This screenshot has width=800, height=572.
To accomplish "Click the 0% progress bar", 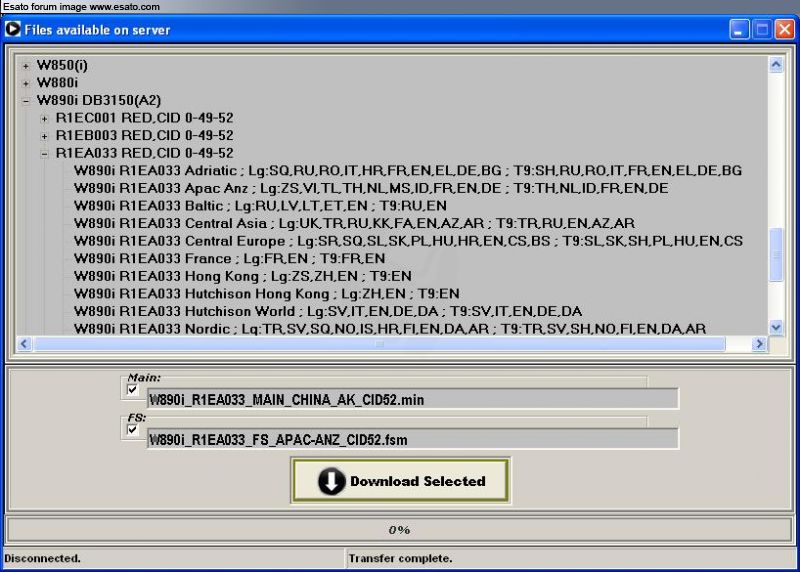I will (399, 530).
